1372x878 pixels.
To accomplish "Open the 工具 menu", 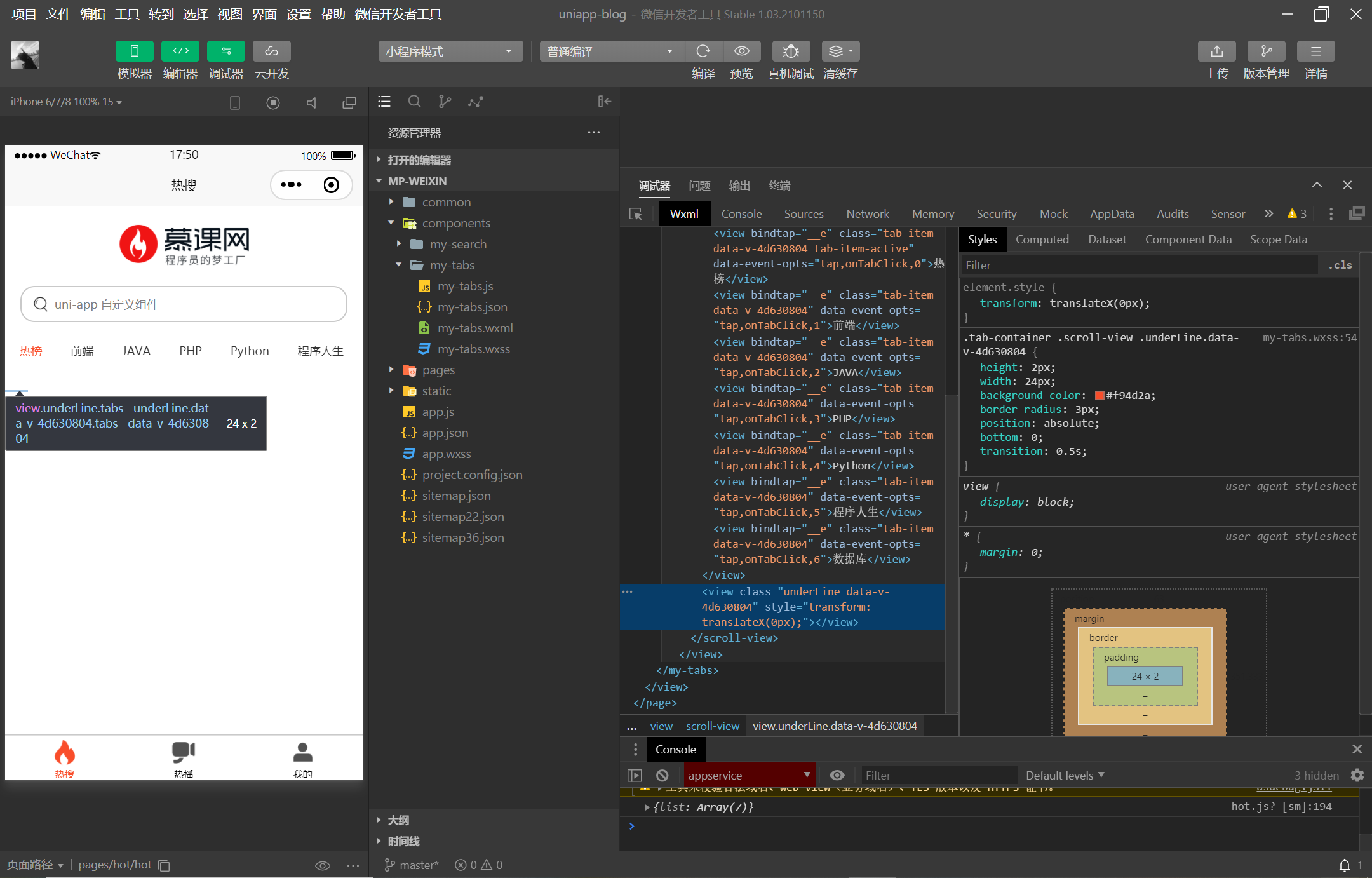I will click(126, 14).
